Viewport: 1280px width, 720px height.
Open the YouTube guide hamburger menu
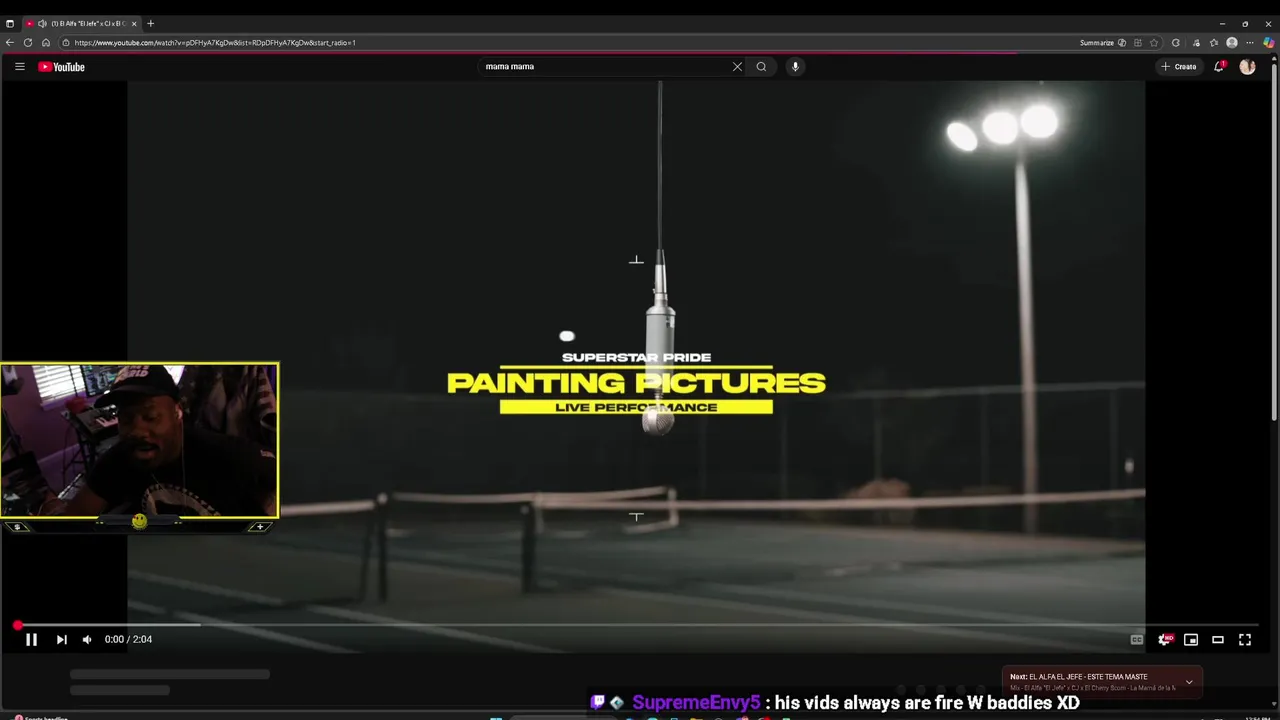pos(19,67)
